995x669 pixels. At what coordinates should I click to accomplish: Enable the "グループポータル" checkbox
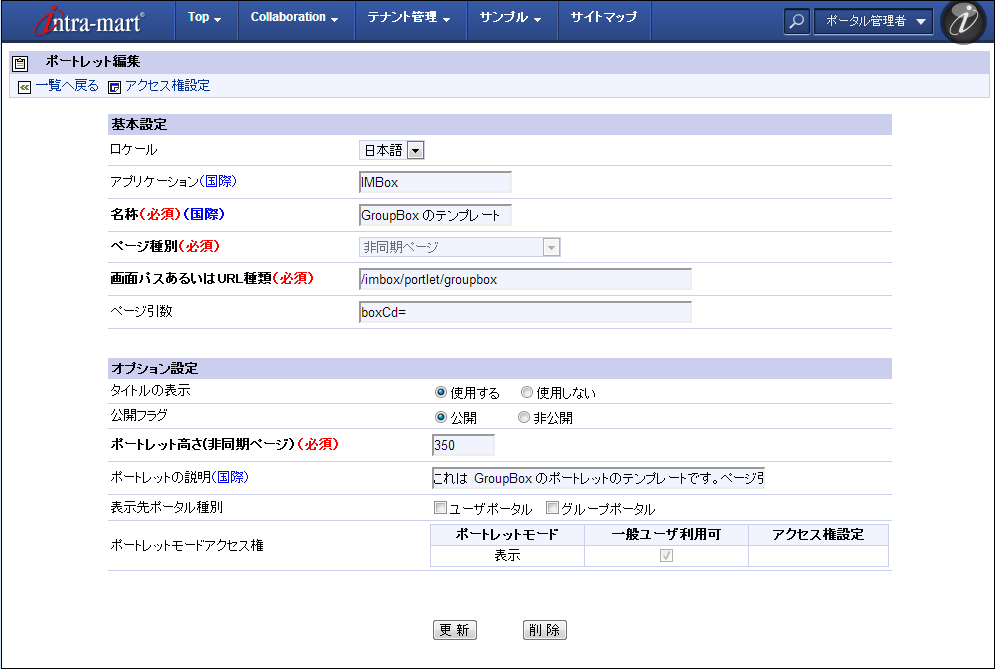click(552, 508)
